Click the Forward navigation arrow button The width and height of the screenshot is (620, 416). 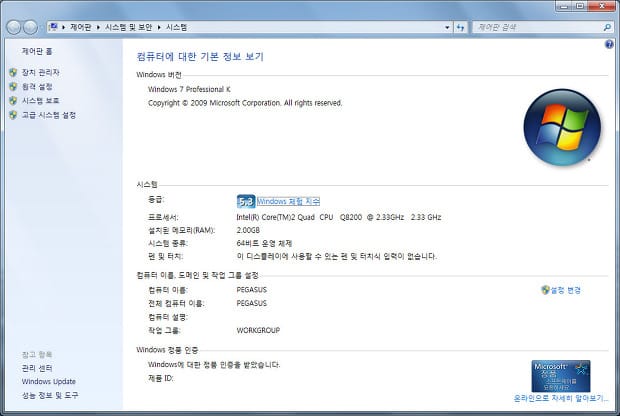30,27
